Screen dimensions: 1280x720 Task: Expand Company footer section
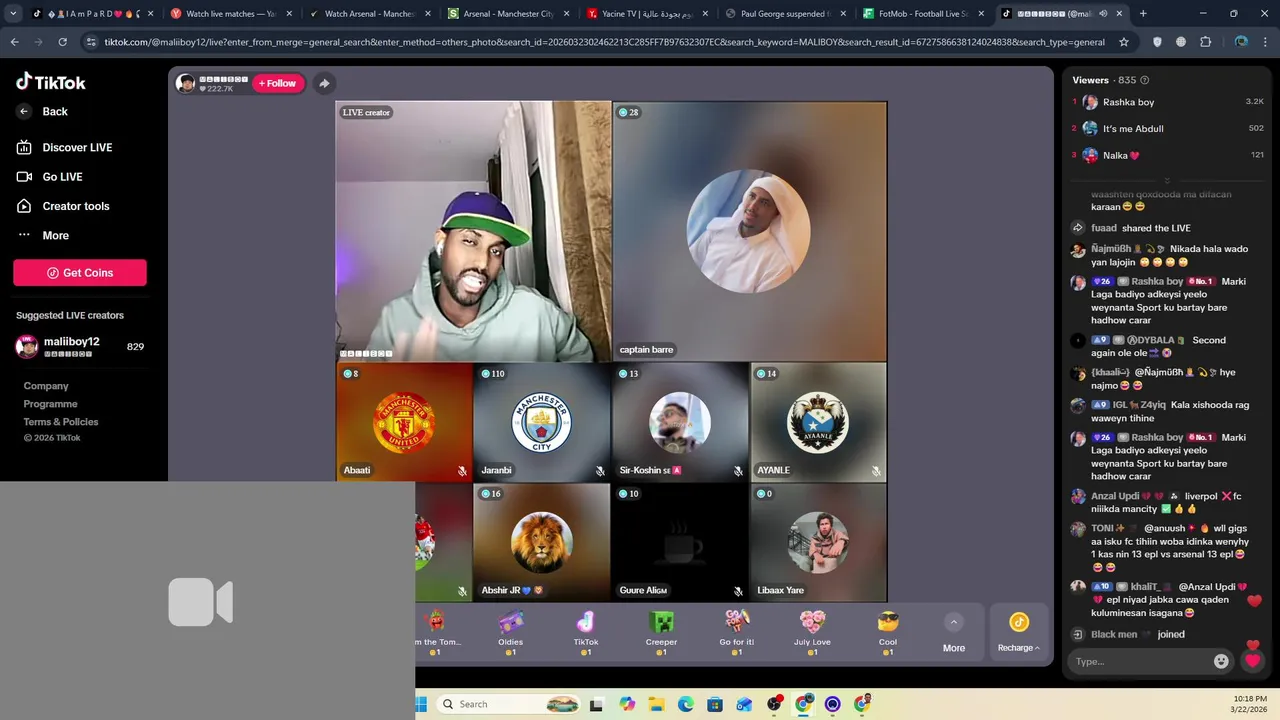tap(46, 386)
